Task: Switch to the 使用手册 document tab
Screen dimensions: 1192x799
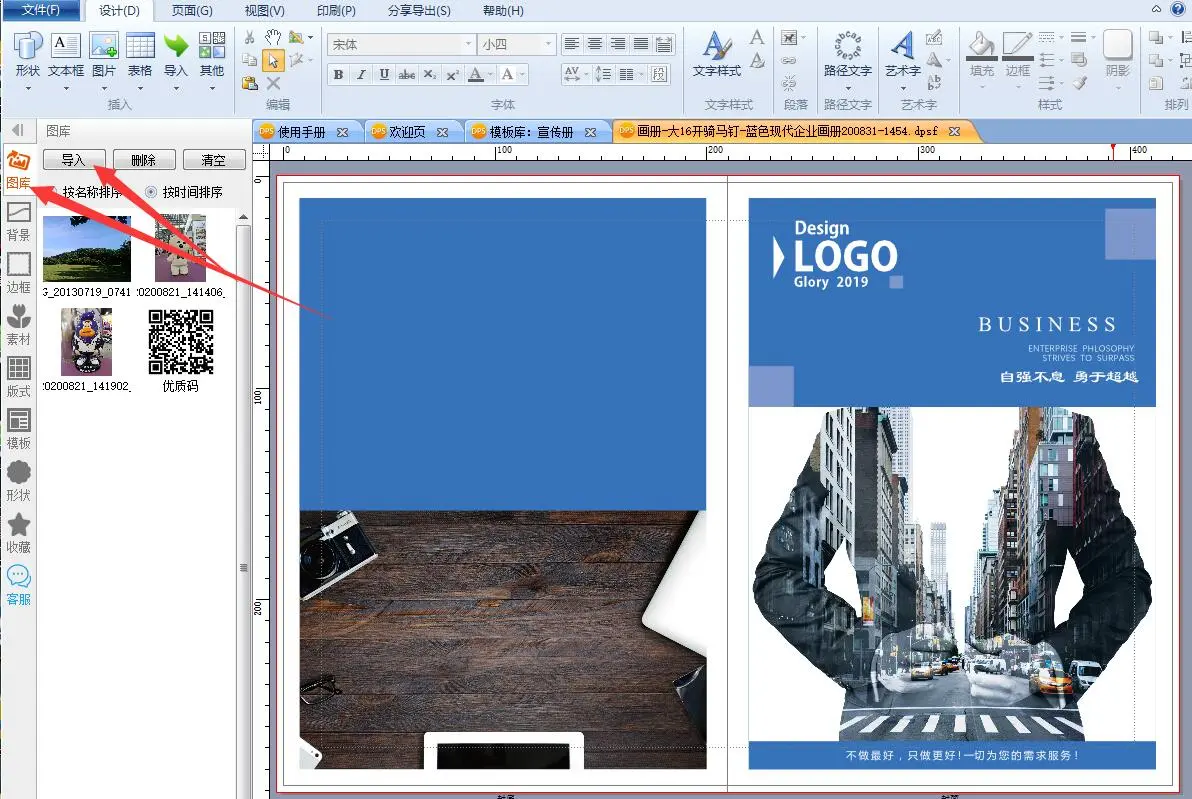Action: (x=301, y=132)
